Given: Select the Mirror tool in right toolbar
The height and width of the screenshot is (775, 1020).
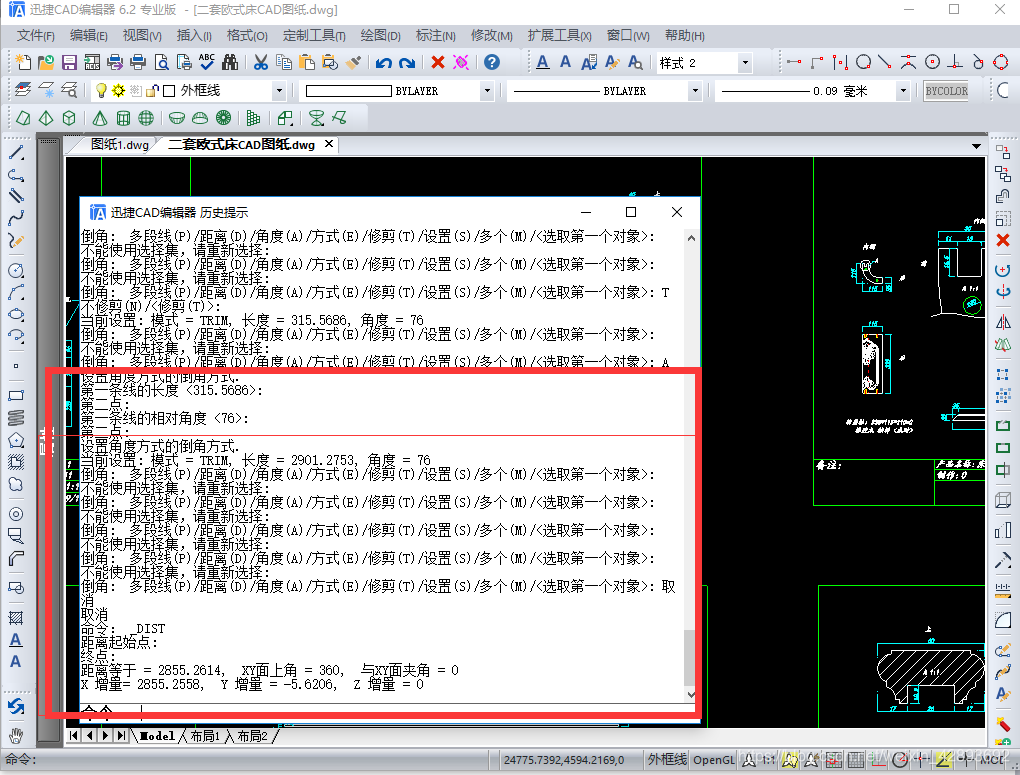Looking at the screenshot, I should click(x=1002, y=321).
